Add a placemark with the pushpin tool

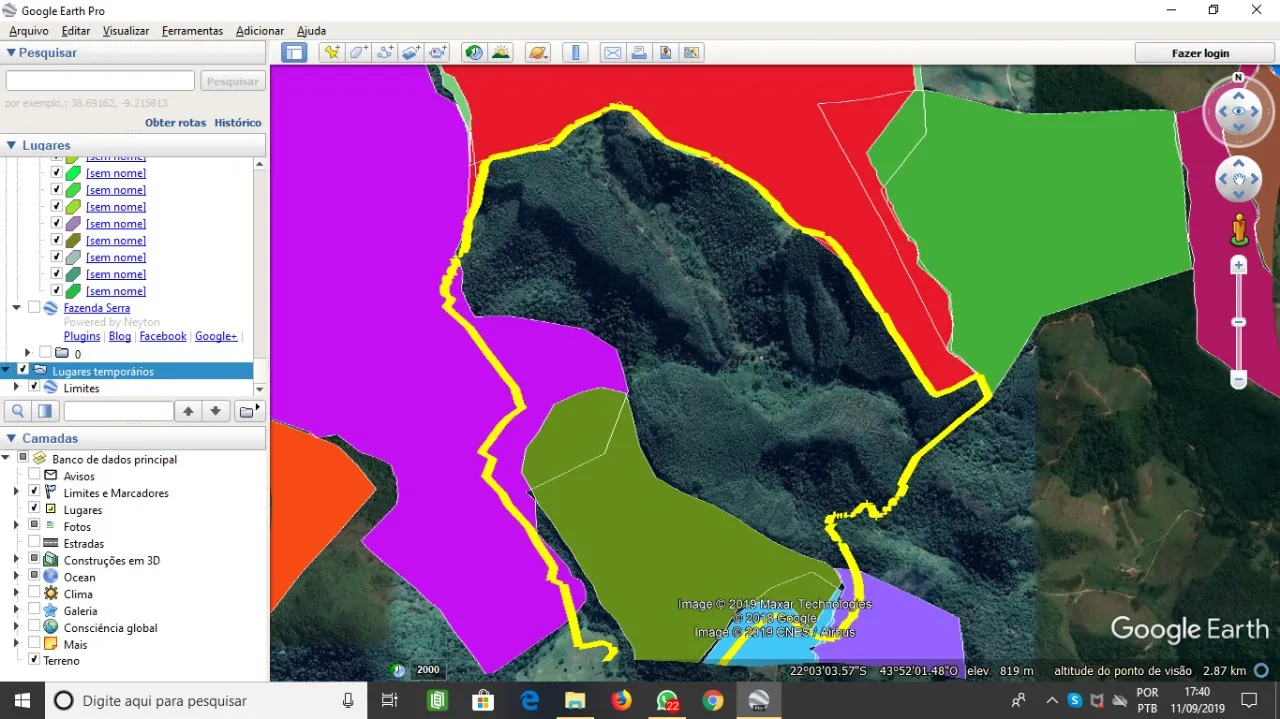click(x=331, y=53)
